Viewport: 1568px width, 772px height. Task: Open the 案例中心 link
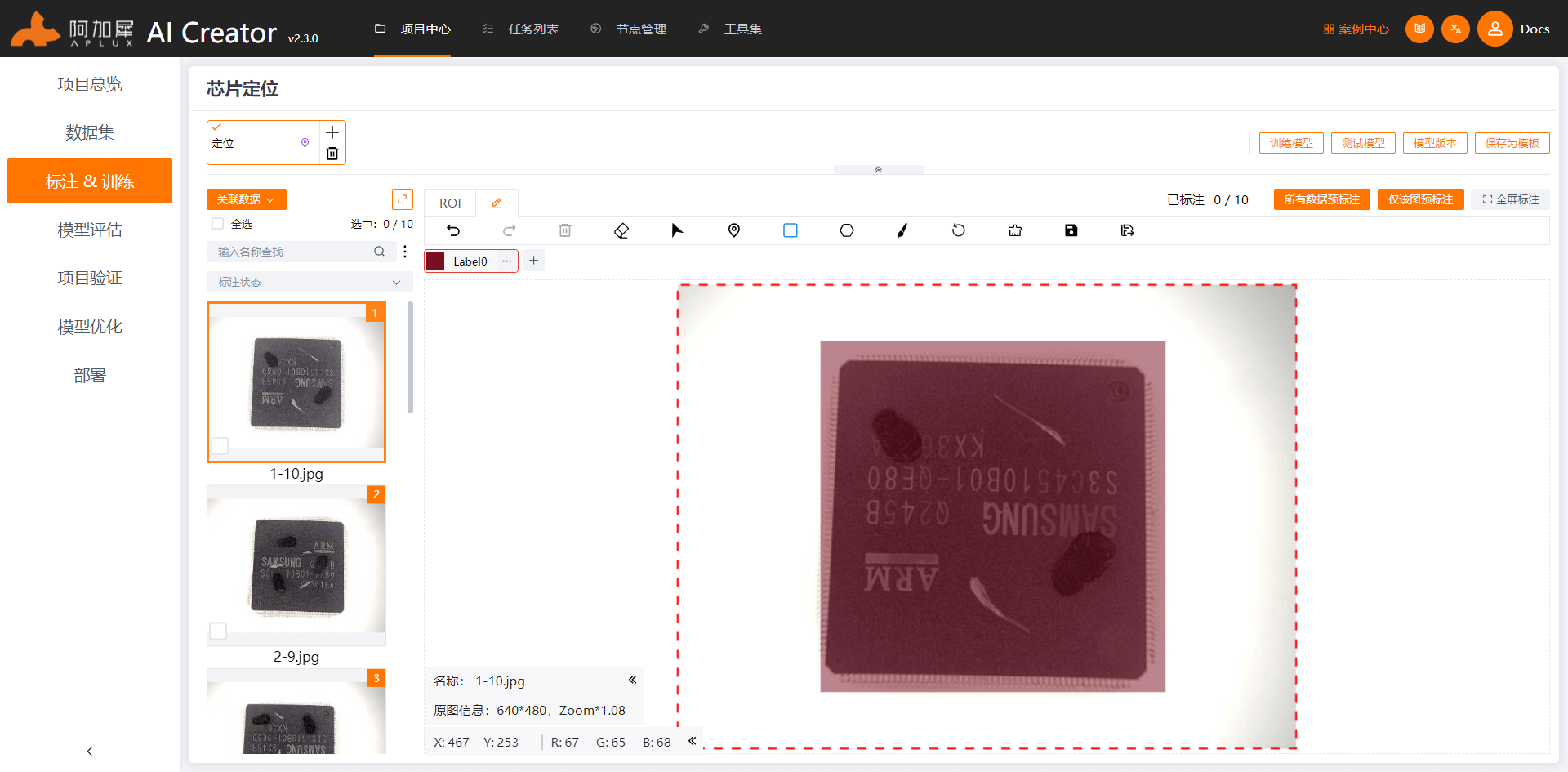(x=1356, y=29)
